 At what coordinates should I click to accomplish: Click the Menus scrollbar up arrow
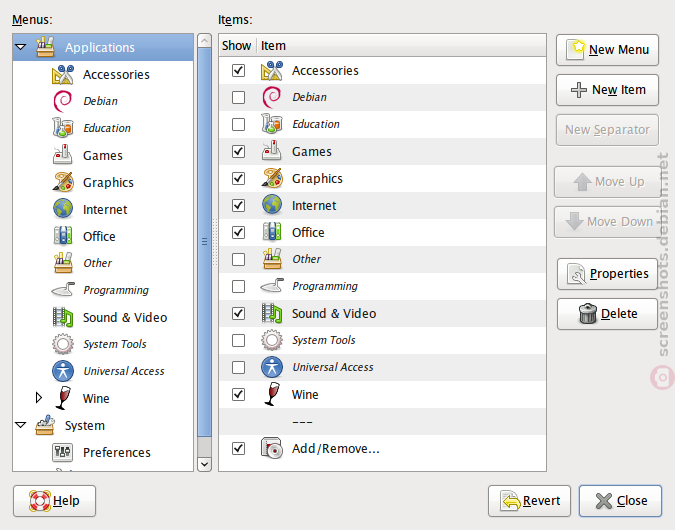pos(204,41)
